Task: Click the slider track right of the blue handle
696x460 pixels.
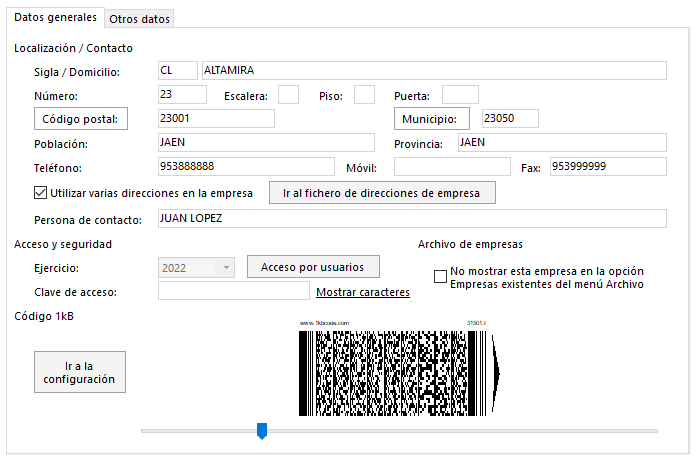Action: point(462,431)
